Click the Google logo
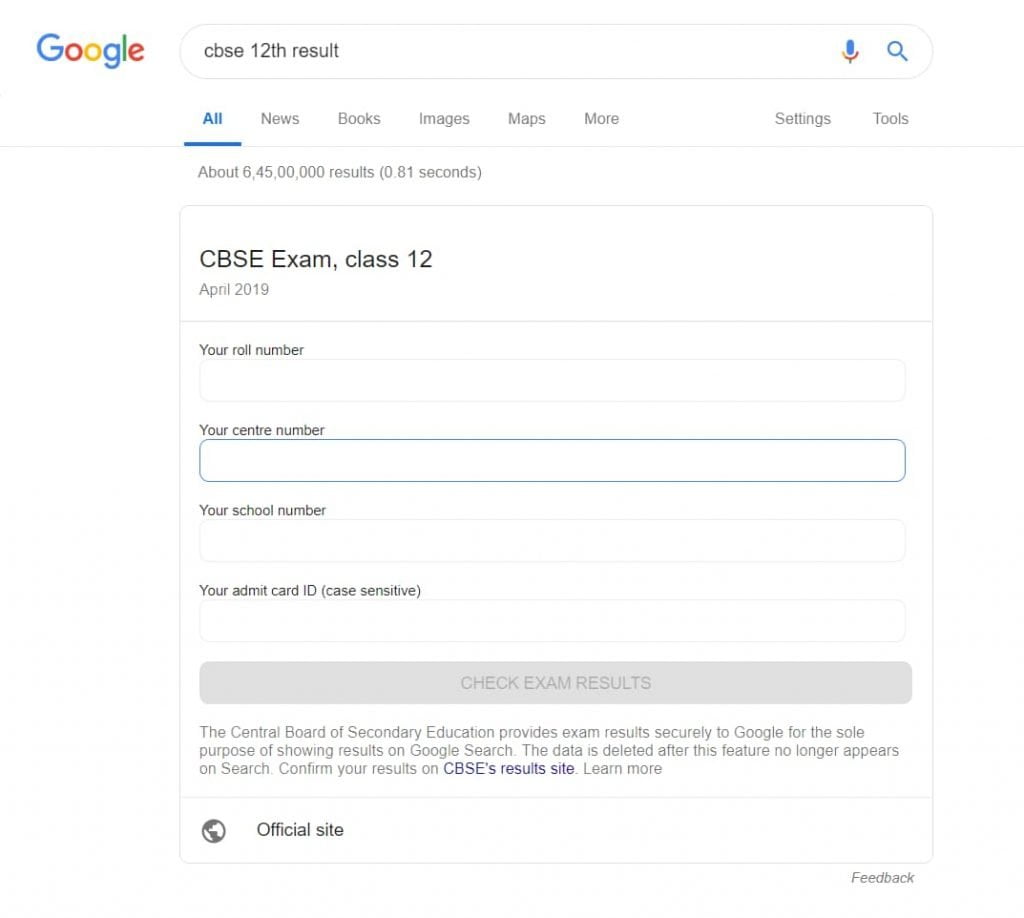 point(90,50)
